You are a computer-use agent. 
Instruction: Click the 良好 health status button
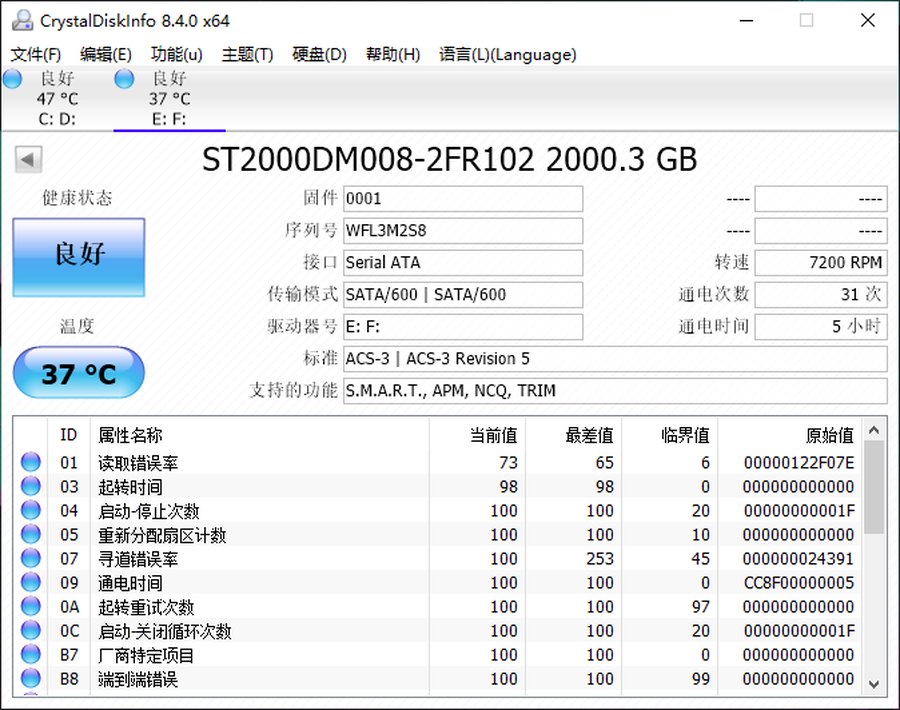pos(79,257)
